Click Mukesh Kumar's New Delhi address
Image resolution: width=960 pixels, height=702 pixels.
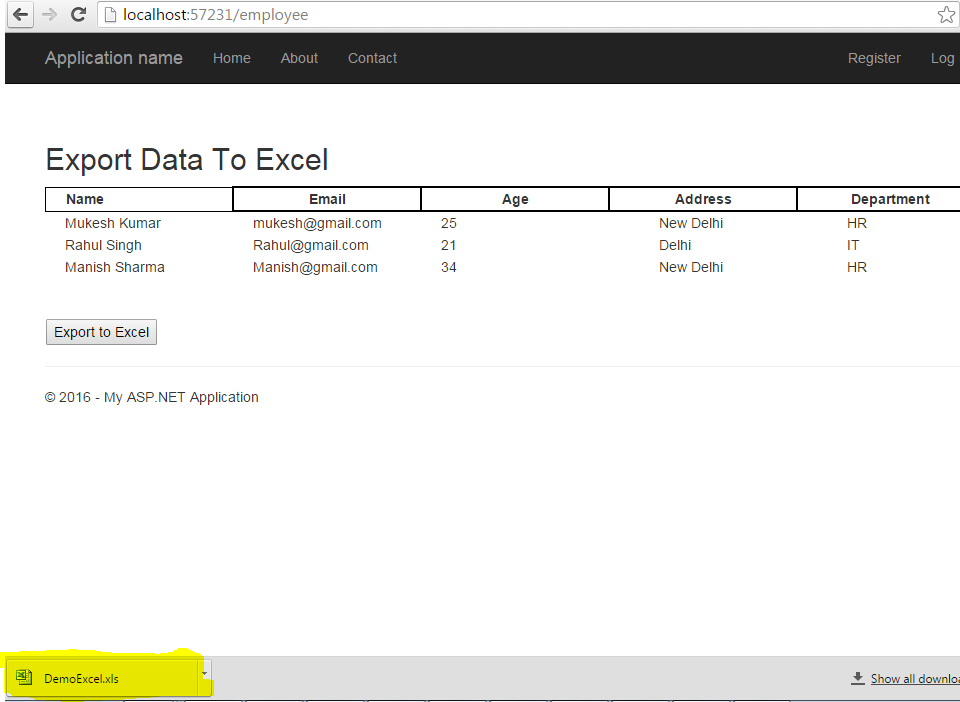(691, 223)
